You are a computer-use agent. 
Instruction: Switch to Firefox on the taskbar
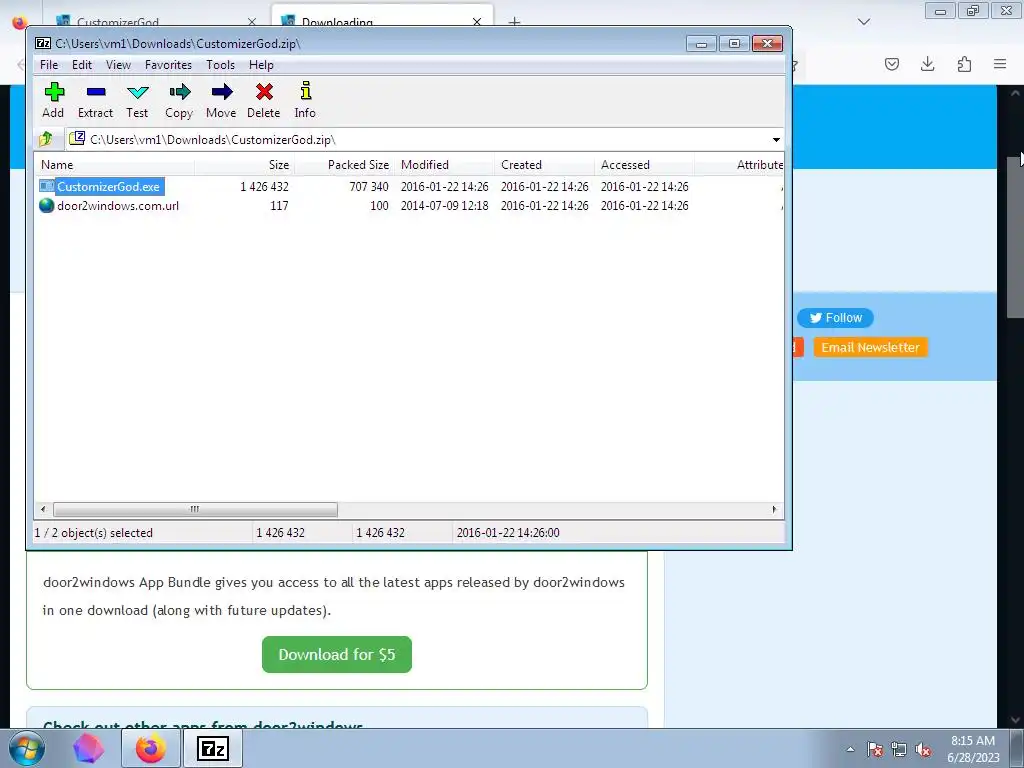(151, 748)
